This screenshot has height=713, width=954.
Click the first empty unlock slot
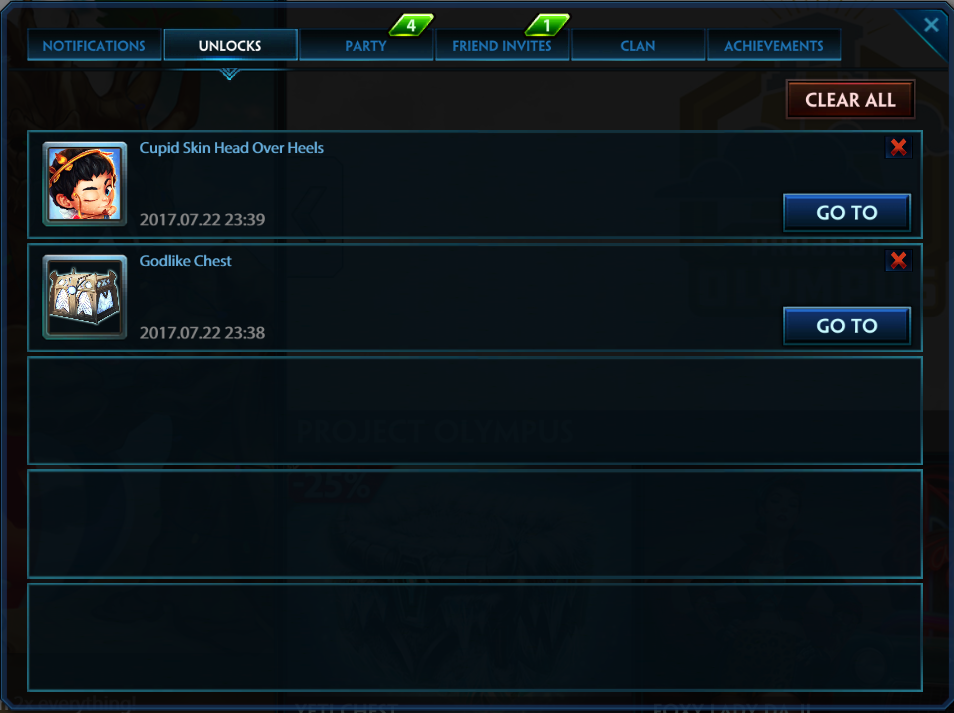[x=475, y=411]
